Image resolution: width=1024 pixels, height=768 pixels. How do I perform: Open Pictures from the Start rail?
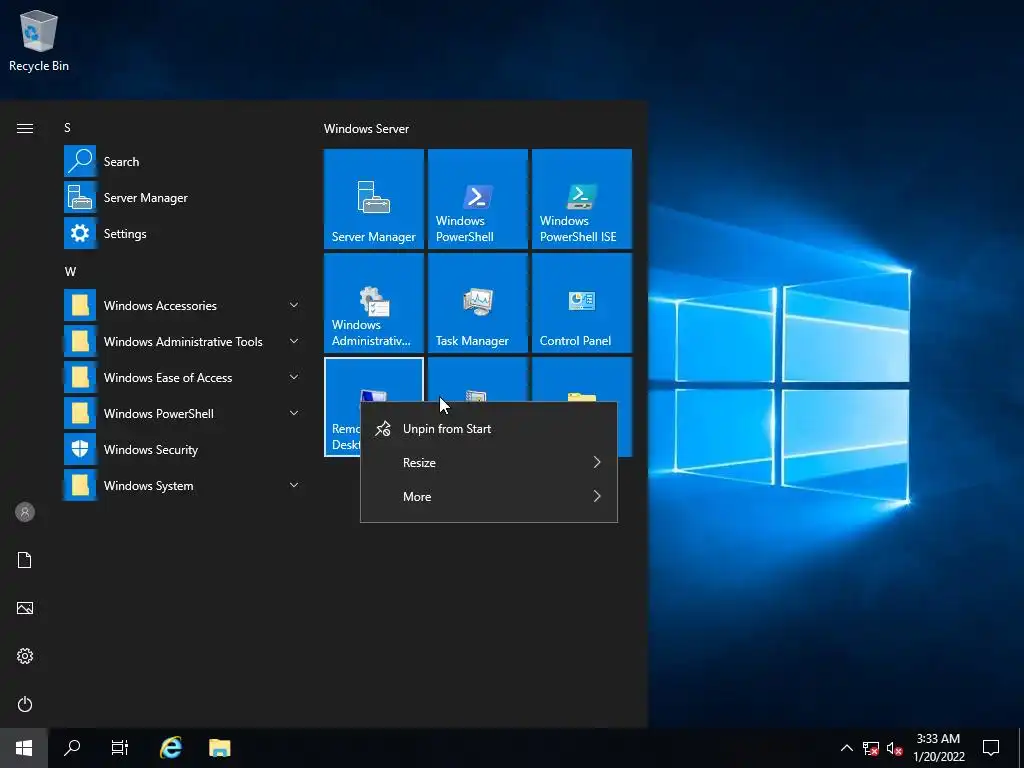click(25, 608)
